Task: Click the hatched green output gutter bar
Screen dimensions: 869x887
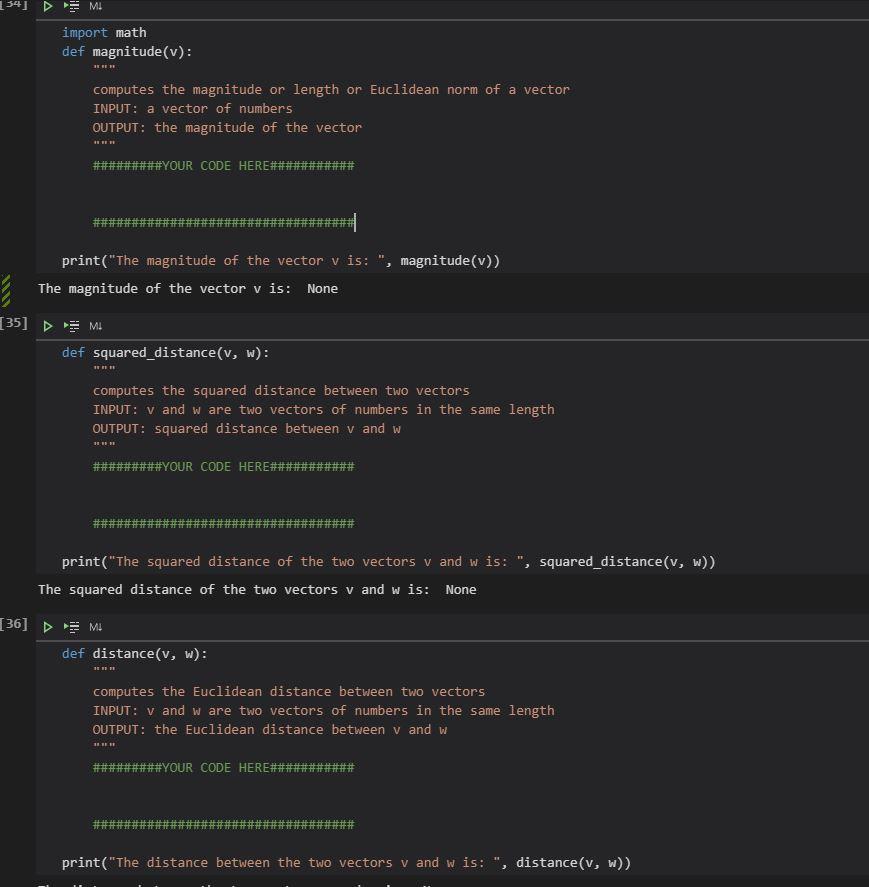Action: pyautogui.click(x=7, y=289)
